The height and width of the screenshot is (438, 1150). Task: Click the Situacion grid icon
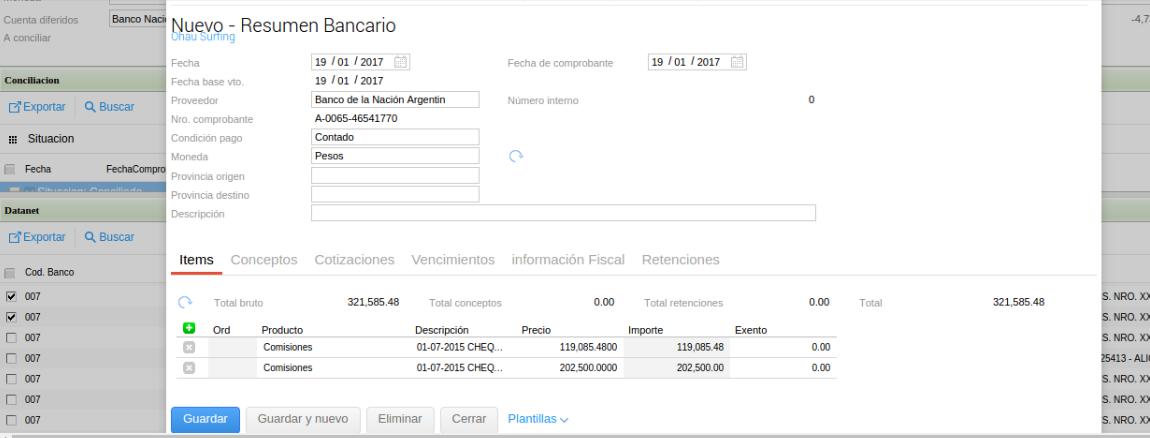point(13,139)
